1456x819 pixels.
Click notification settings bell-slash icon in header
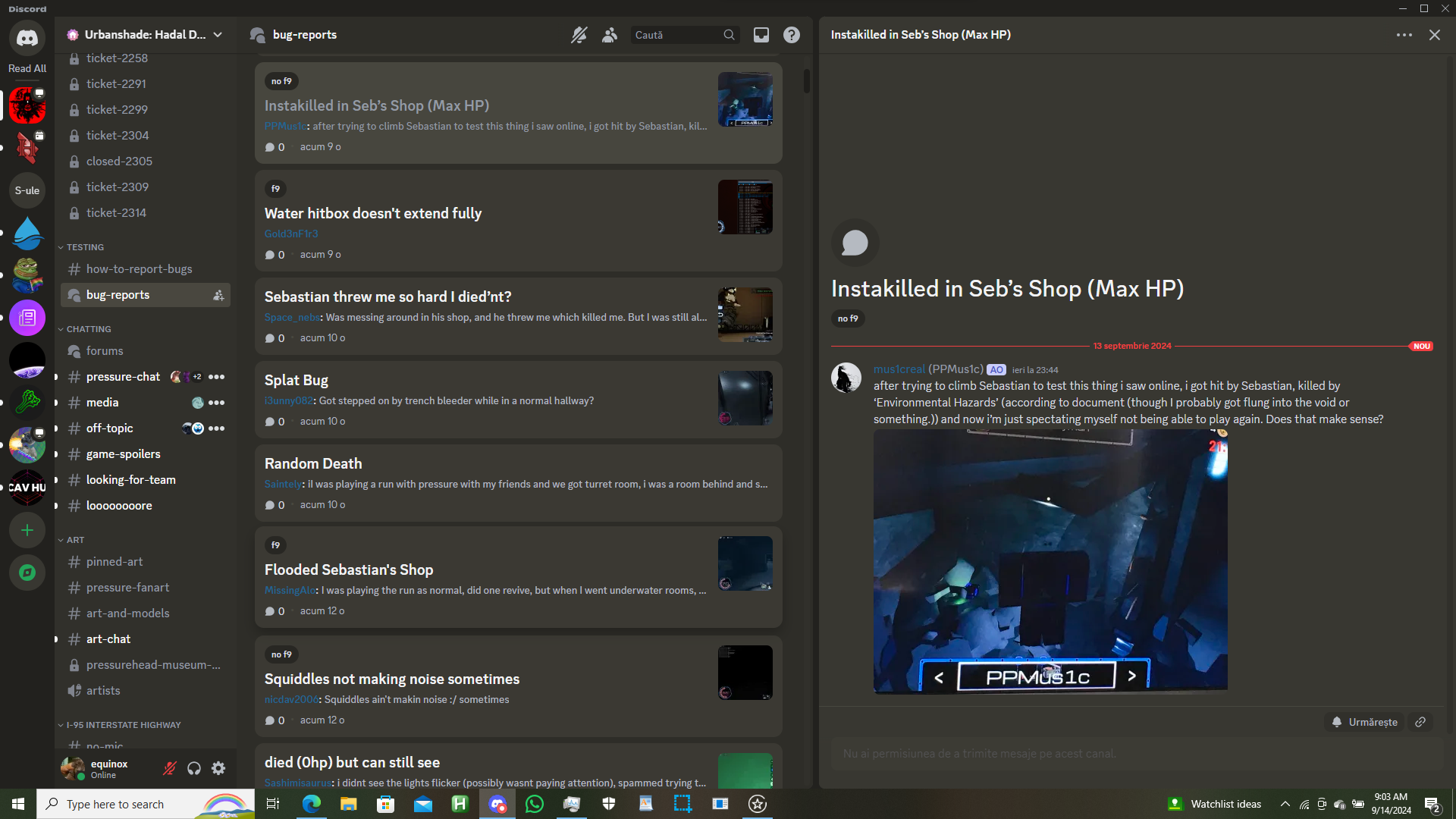coord(579,35)
